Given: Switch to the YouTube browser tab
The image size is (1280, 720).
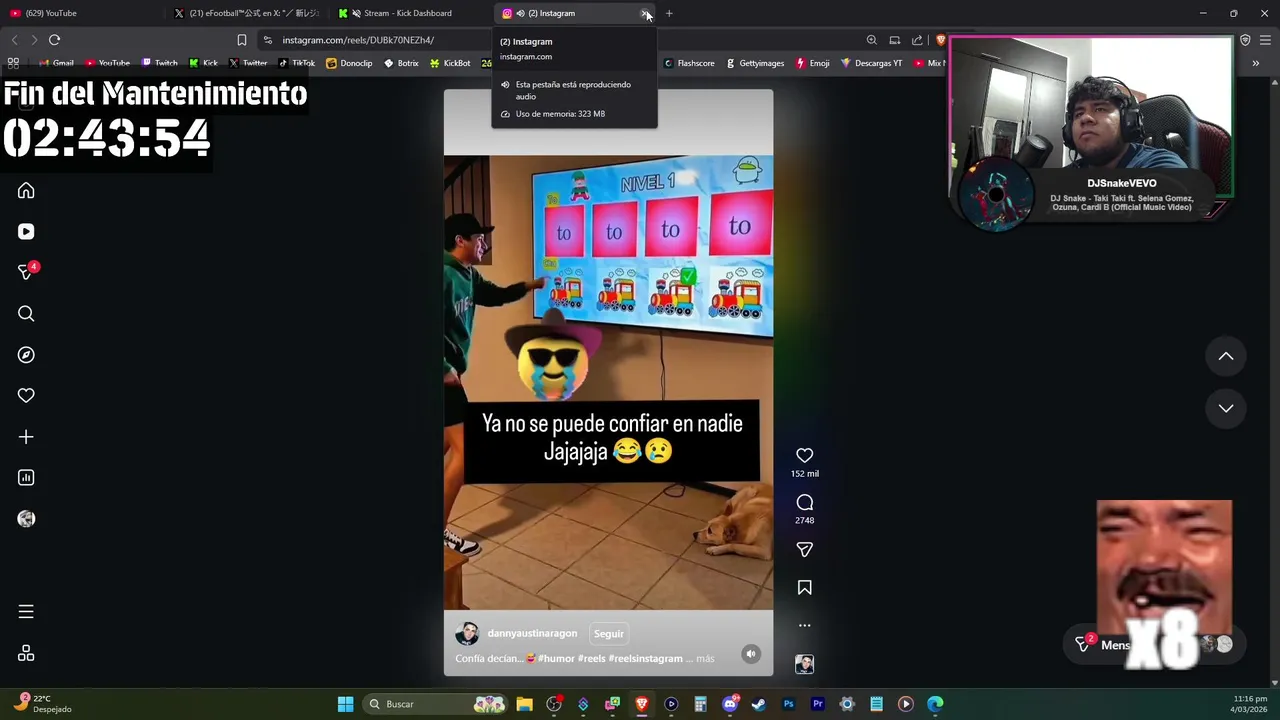Looking at the screenshot, I should coord(80,13).
